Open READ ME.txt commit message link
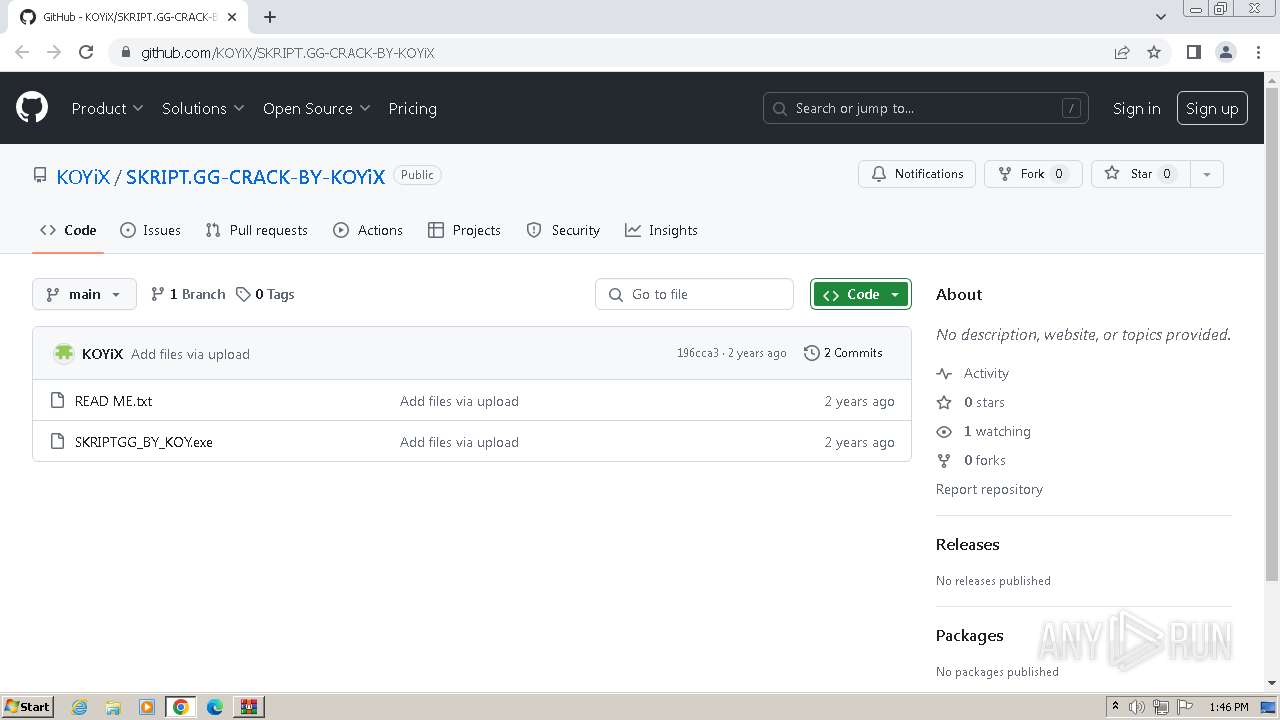 459,401
